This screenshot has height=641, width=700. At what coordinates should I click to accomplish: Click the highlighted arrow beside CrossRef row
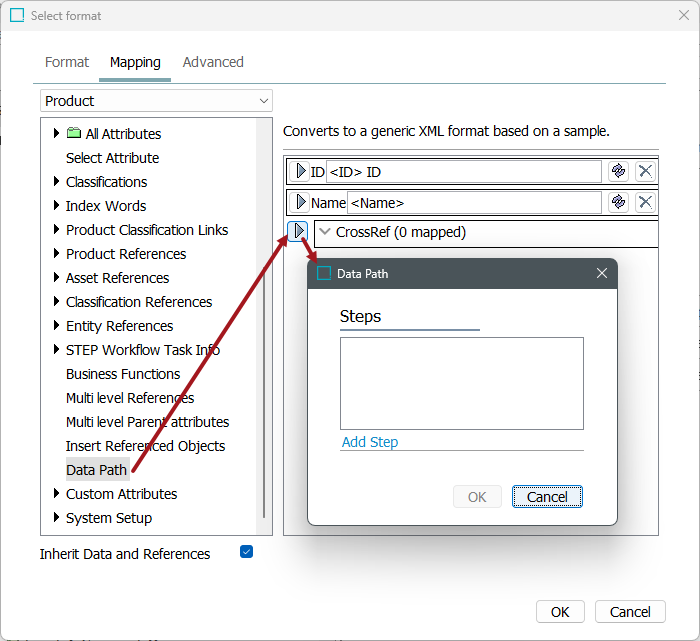[298, 231]
